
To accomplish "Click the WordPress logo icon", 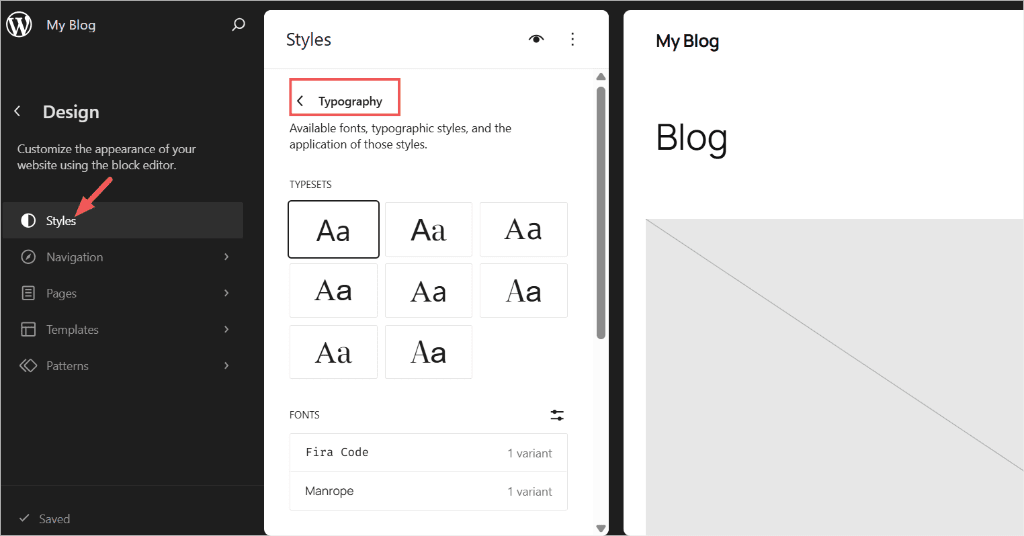I will click(19, 25).
